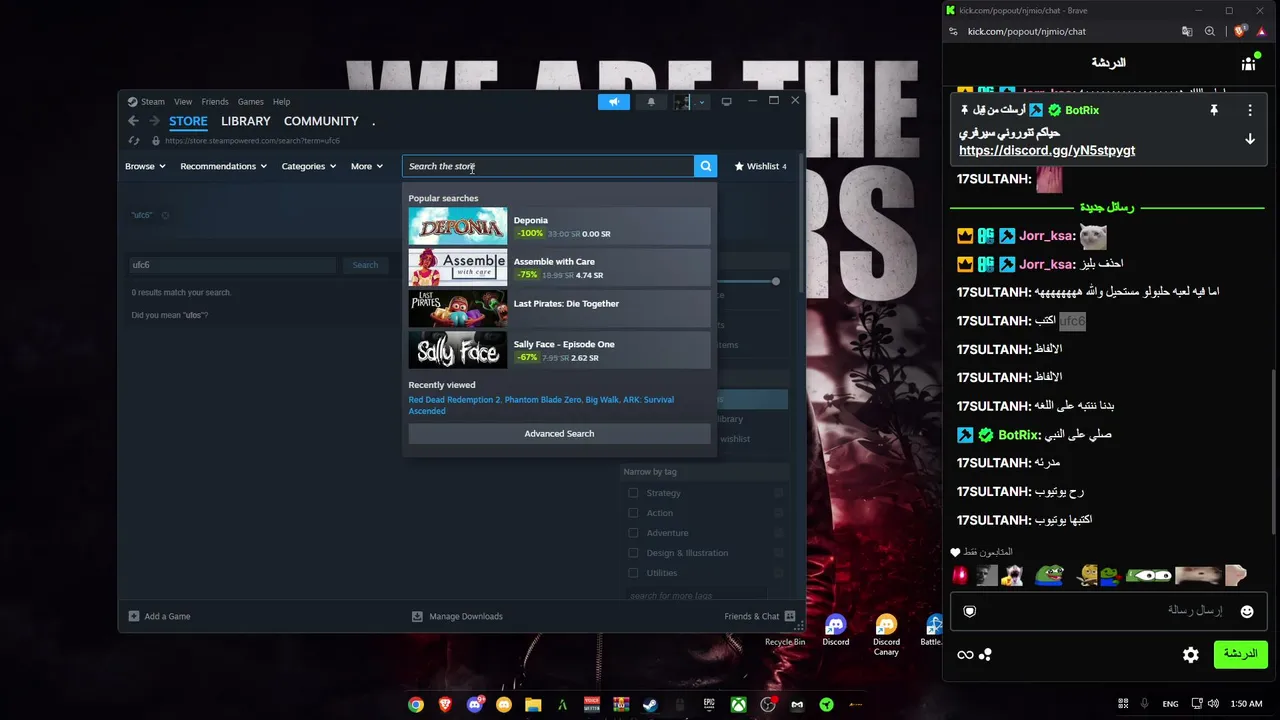
Task: Unpin the BotRix pinned message
Action: 1214,110
